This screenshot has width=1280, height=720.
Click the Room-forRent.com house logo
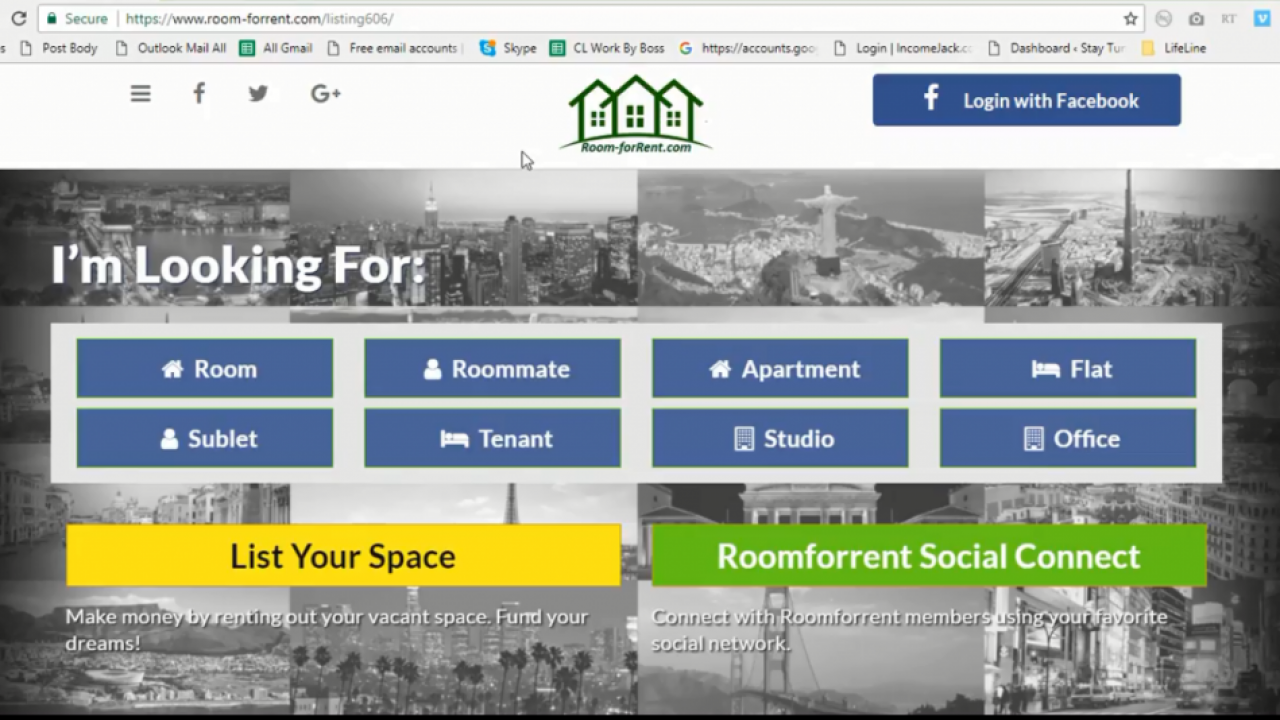pos(636,114)
